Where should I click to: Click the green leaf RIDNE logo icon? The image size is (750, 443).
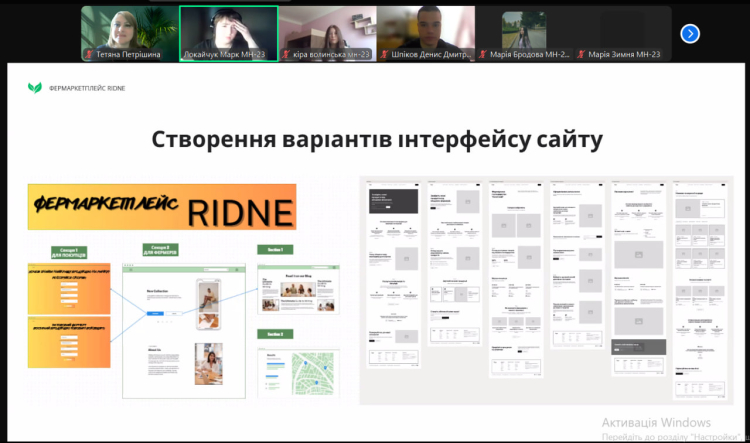(x=35, y=88)
